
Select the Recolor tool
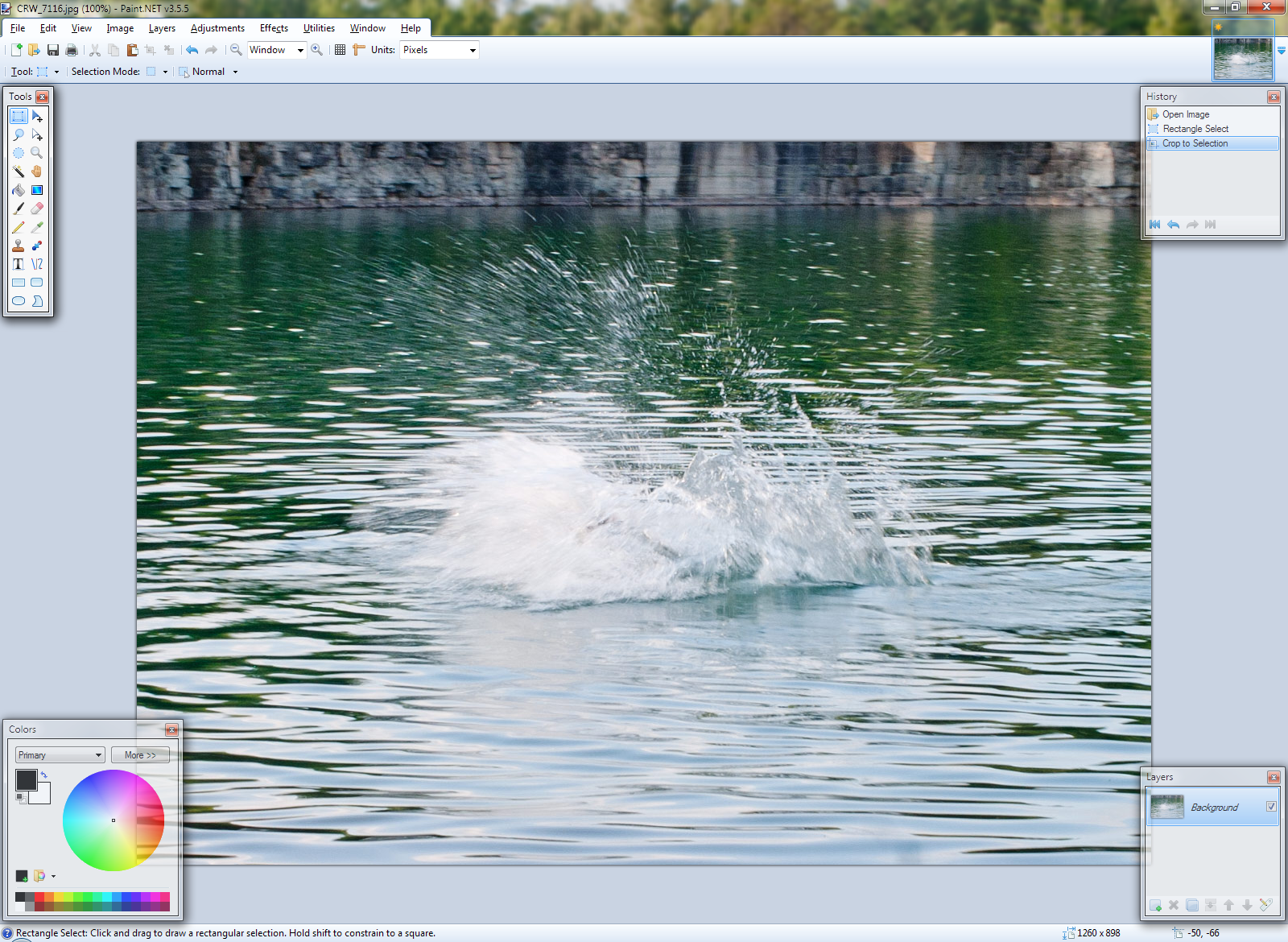tap(37, 246)
